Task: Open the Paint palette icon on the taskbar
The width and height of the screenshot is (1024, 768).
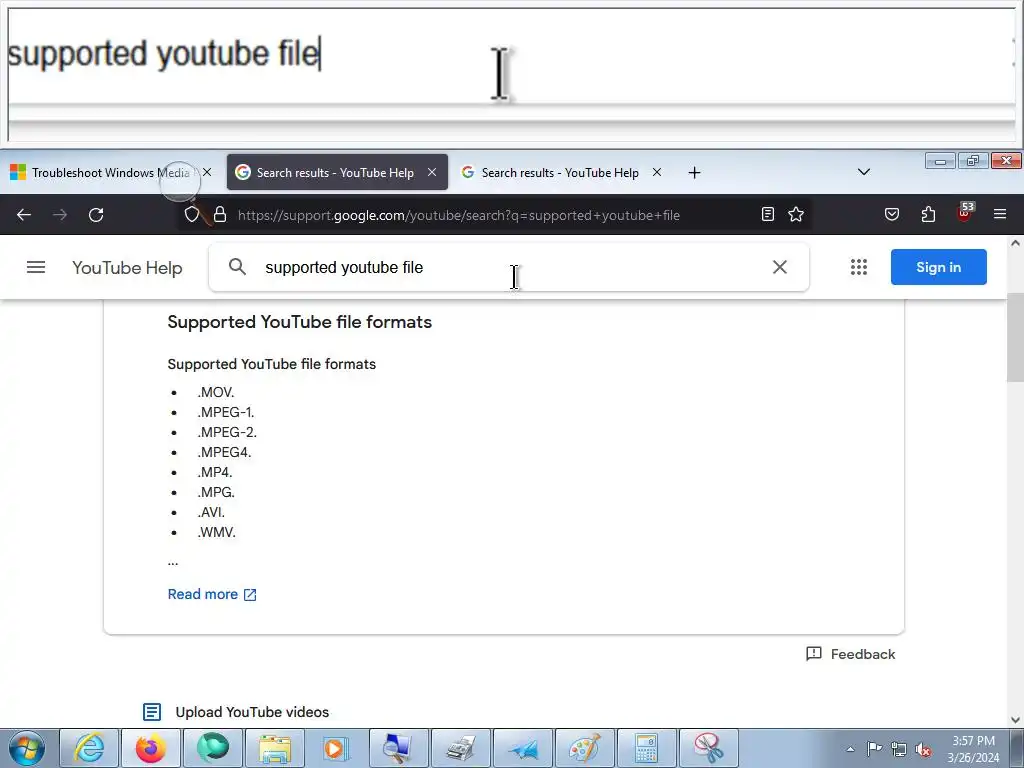Action: [x=585, y=748]
